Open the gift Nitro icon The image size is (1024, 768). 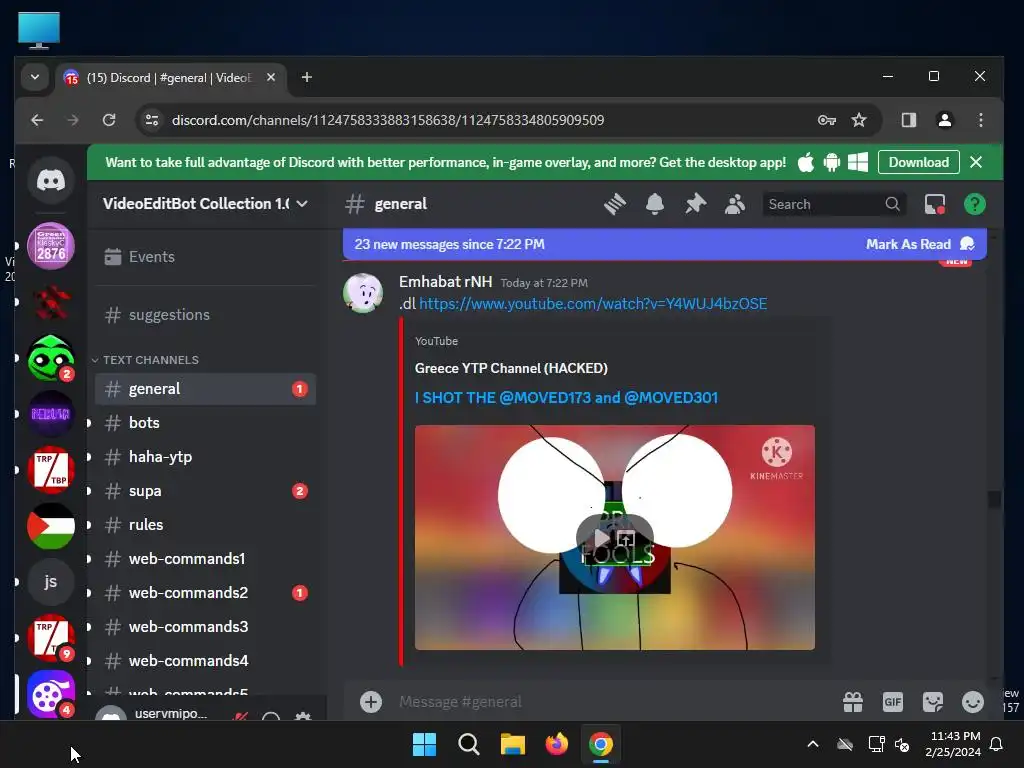(x=853, y=702)
